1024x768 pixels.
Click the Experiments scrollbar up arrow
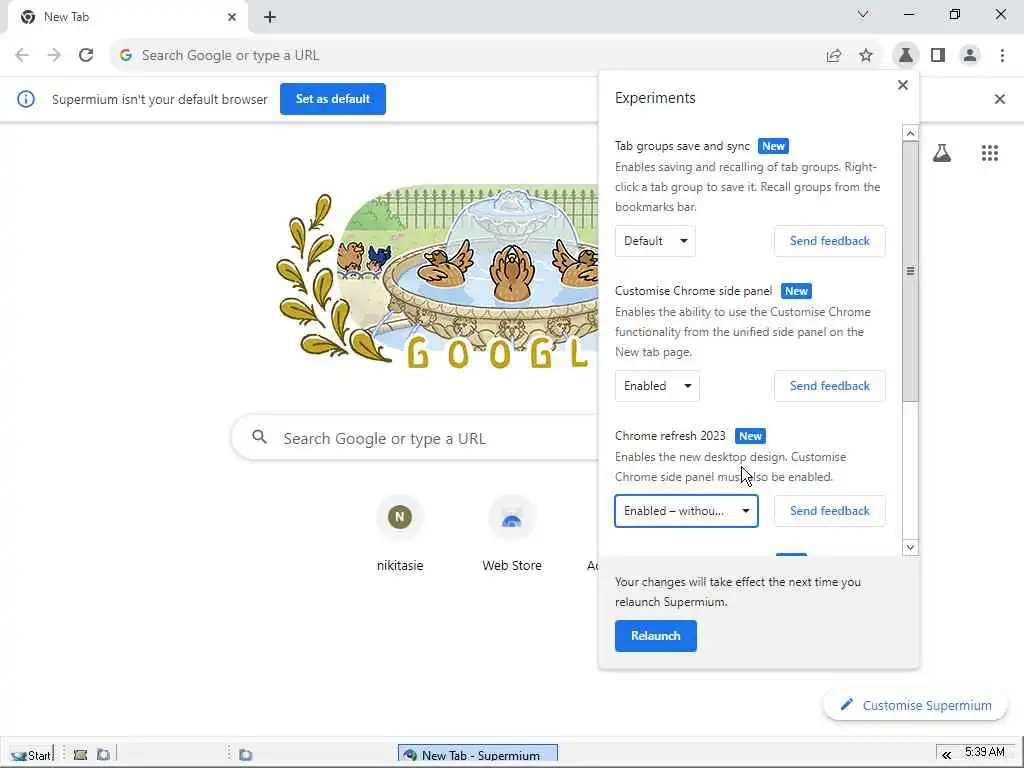tap(910, 133)
